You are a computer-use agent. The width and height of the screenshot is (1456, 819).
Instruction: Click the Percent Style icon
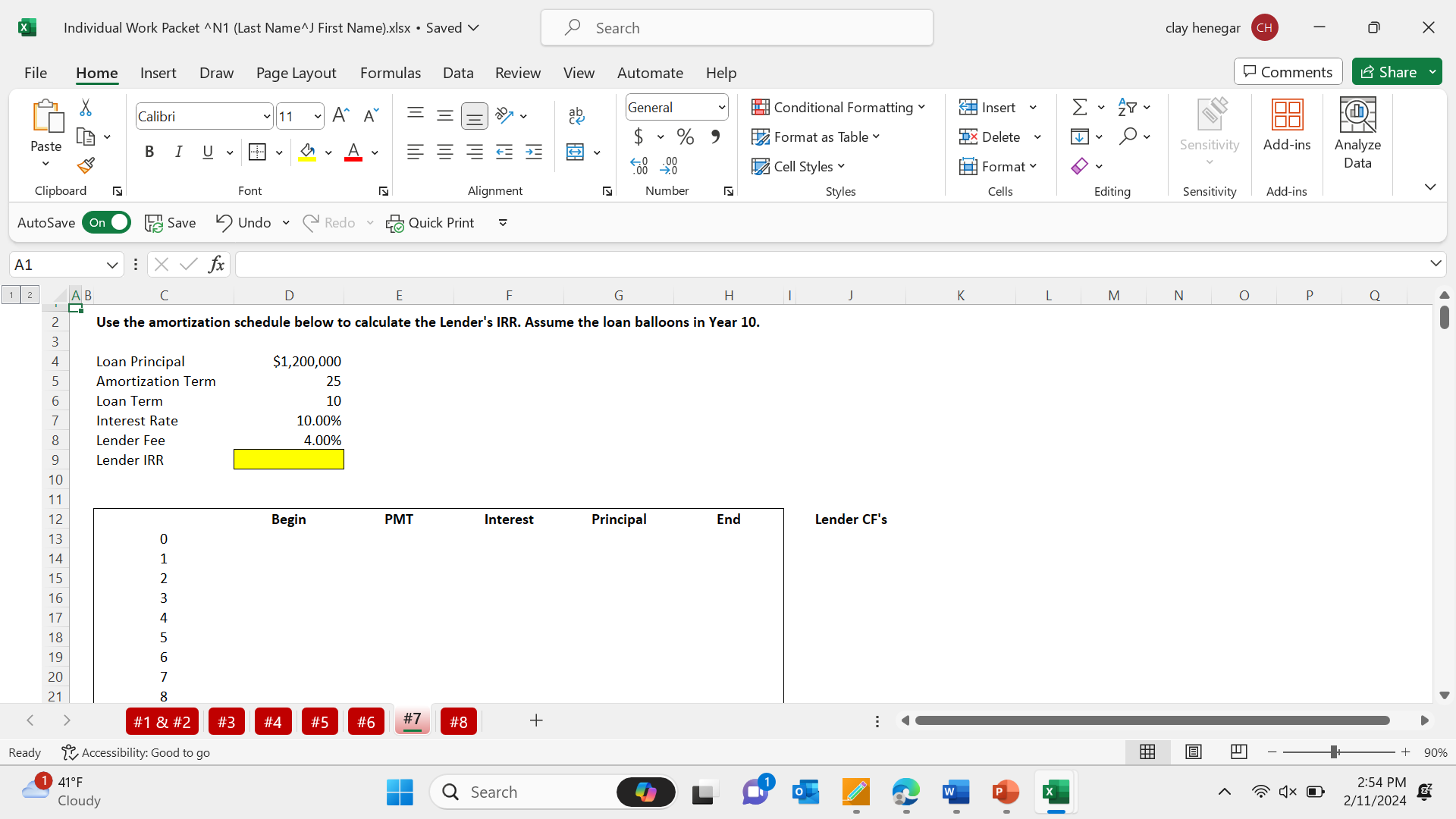(x=686, y=136)
